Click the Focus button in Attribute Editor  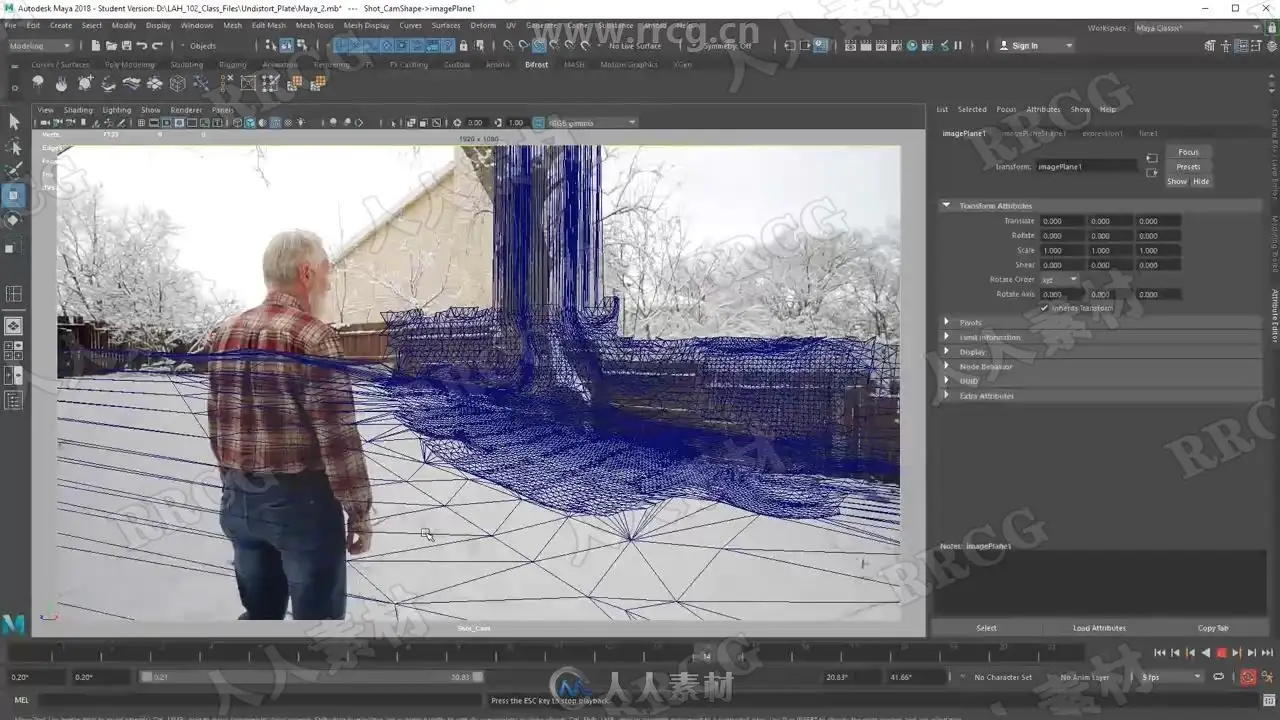tap(1188, 152)
